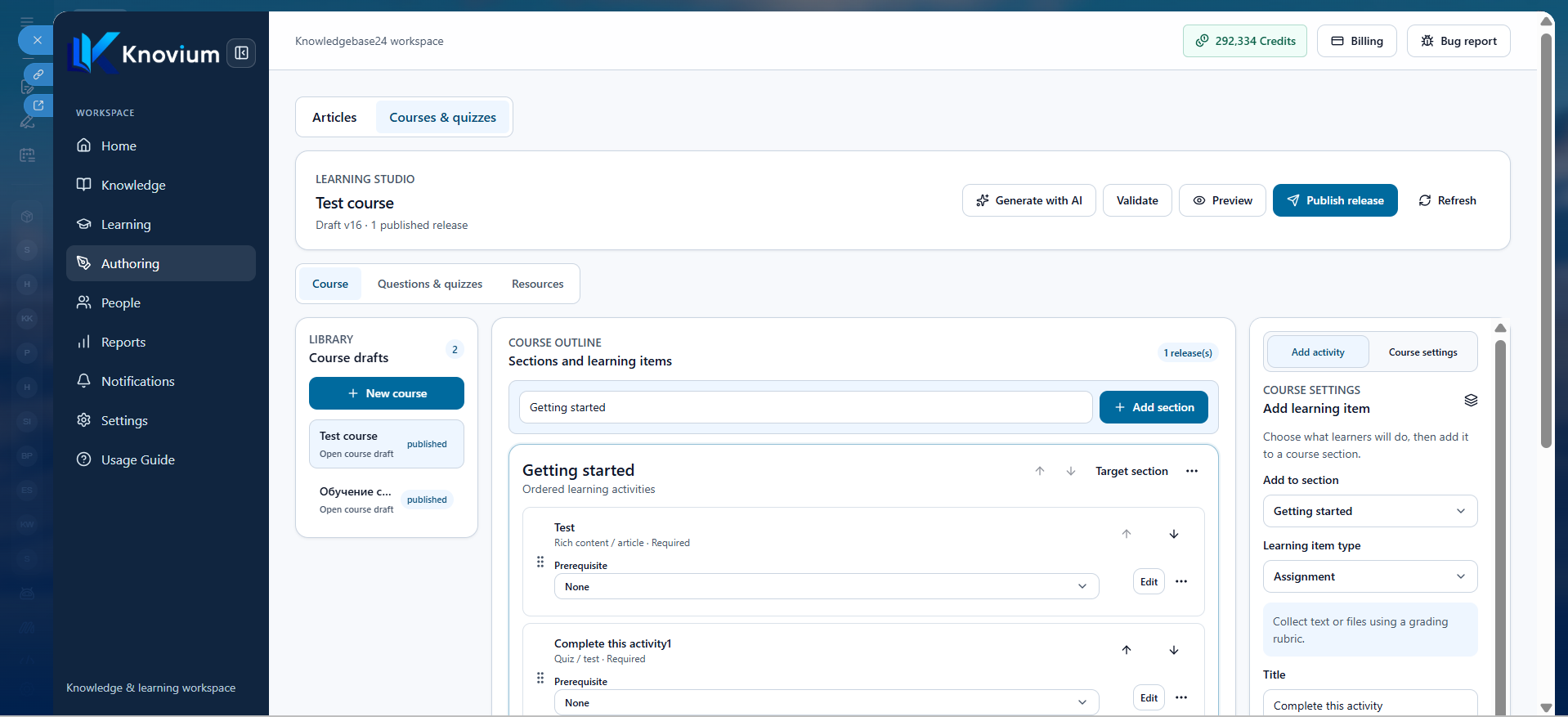
Task: Open the Learning item type dropdown
Action: (x=1370, y=576)
